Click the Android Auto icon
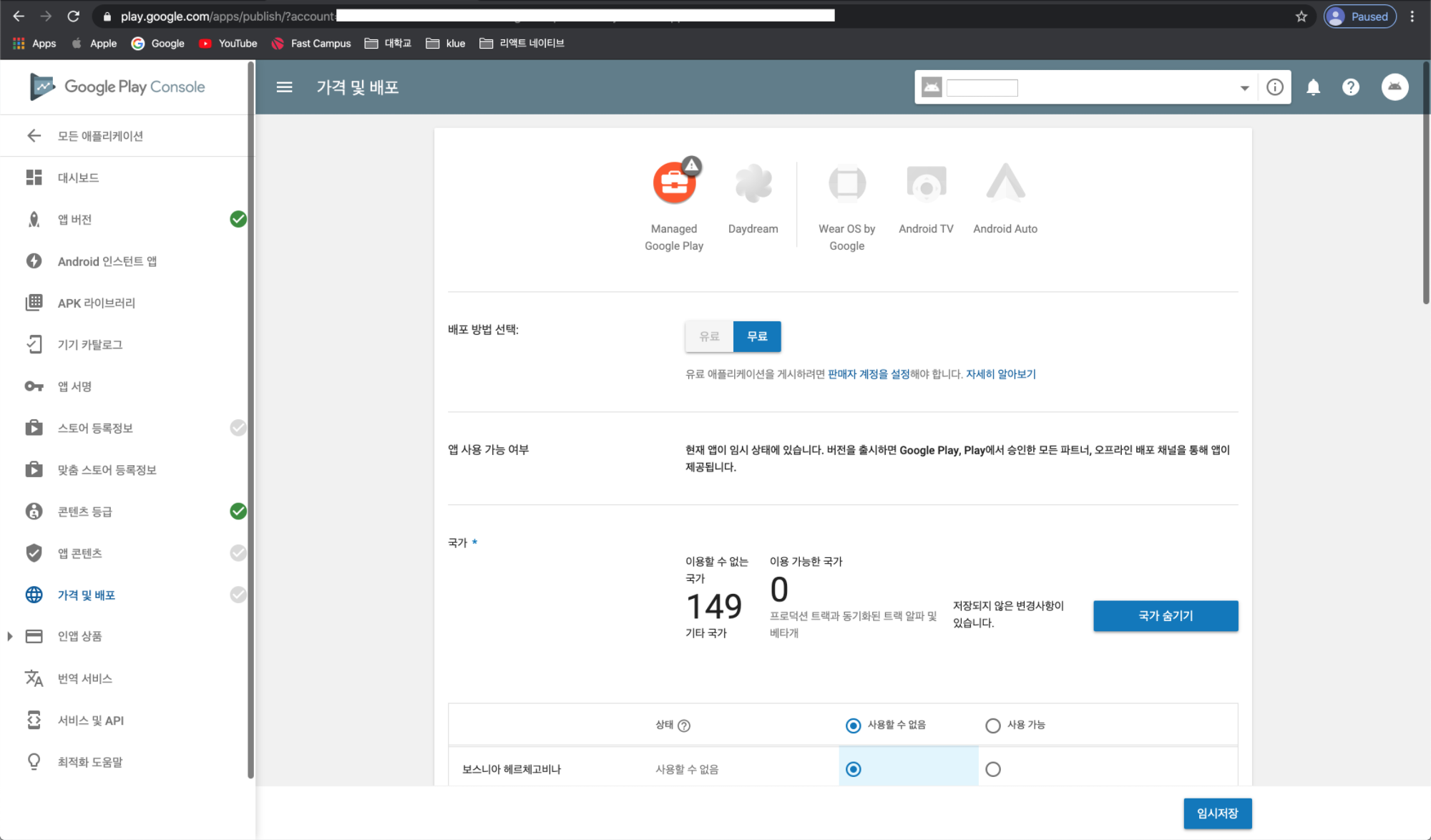 [x=1005, y=183]
